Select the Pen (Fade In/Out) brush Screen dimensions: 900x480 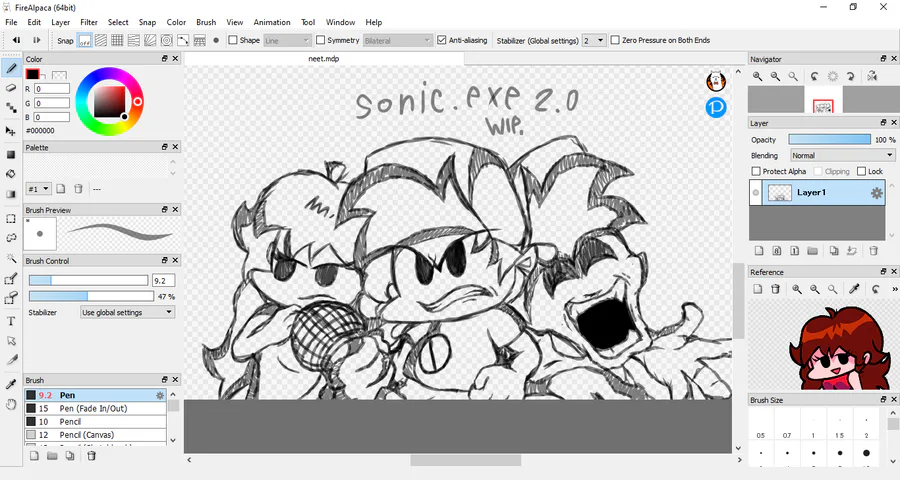pyautogui.click(x=95, y=408)
